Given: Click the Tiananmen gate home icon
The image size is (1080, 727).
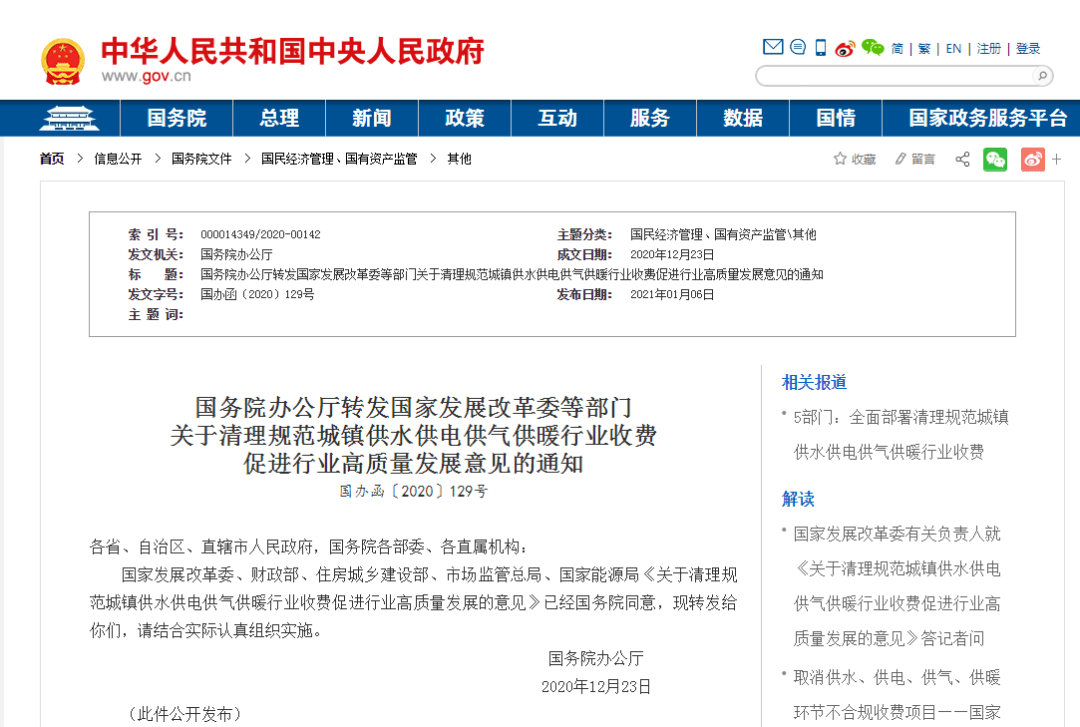Looking at the screenshot, I should click(x=66, y=118).
